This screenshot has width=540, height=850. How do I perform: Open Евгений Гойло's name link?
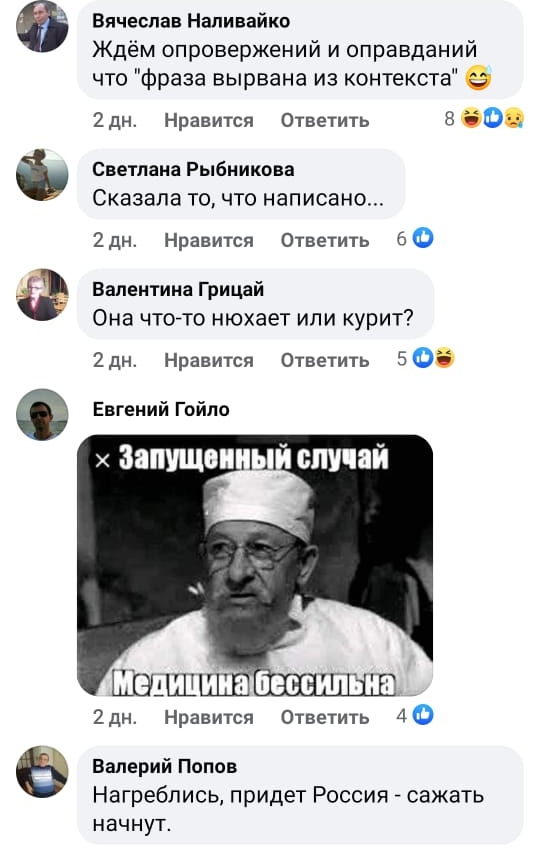(161, 409)
